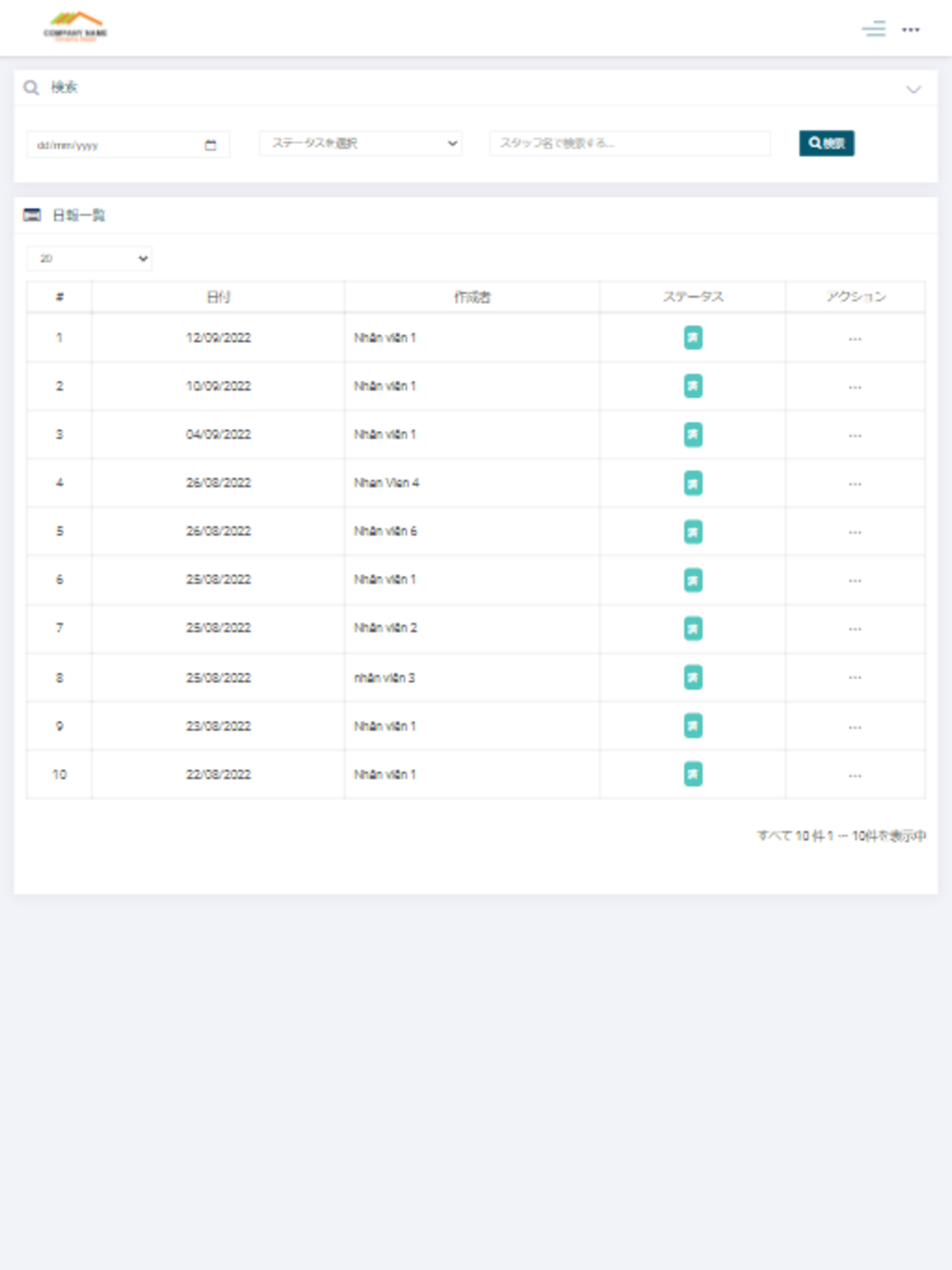The height and width of the screenshot is (1270, 952).
Task: Click status badge for nhân viên 3 row
Action: point(693,678)
